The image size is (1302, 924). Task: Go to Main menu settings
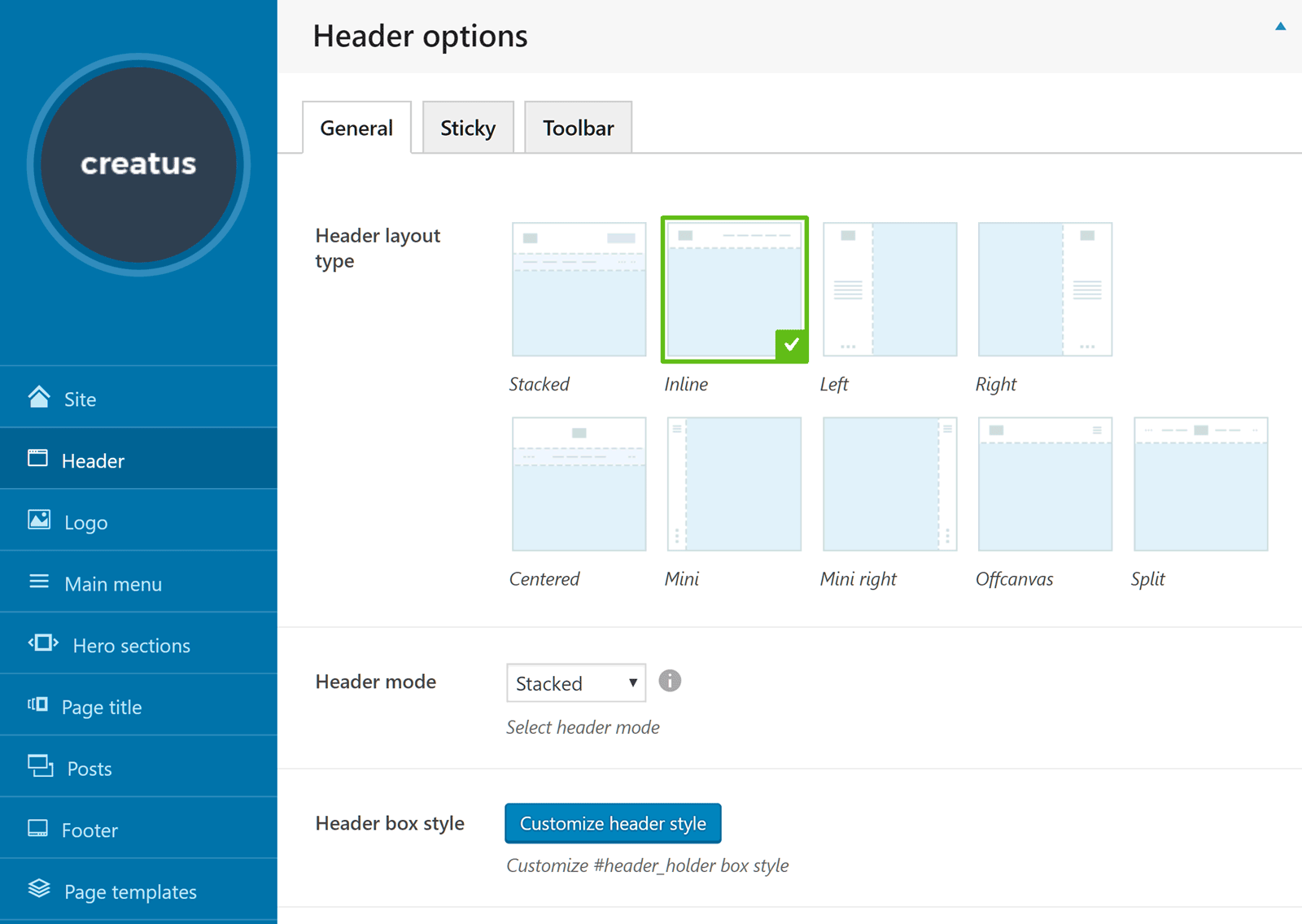[138, 582]
